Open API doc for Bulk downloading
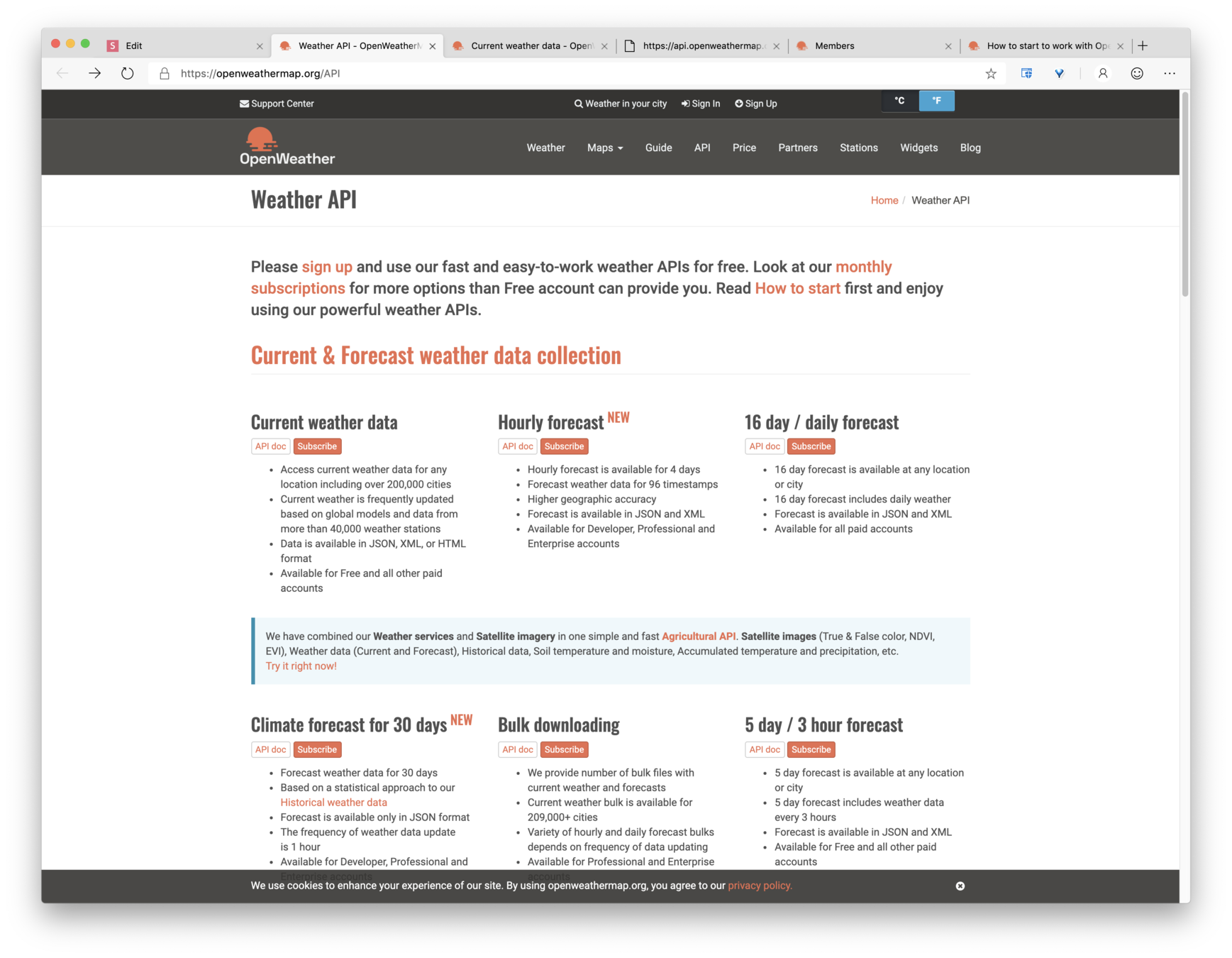Viewport: 1232px width, 958px height. [x=517, y=749]
